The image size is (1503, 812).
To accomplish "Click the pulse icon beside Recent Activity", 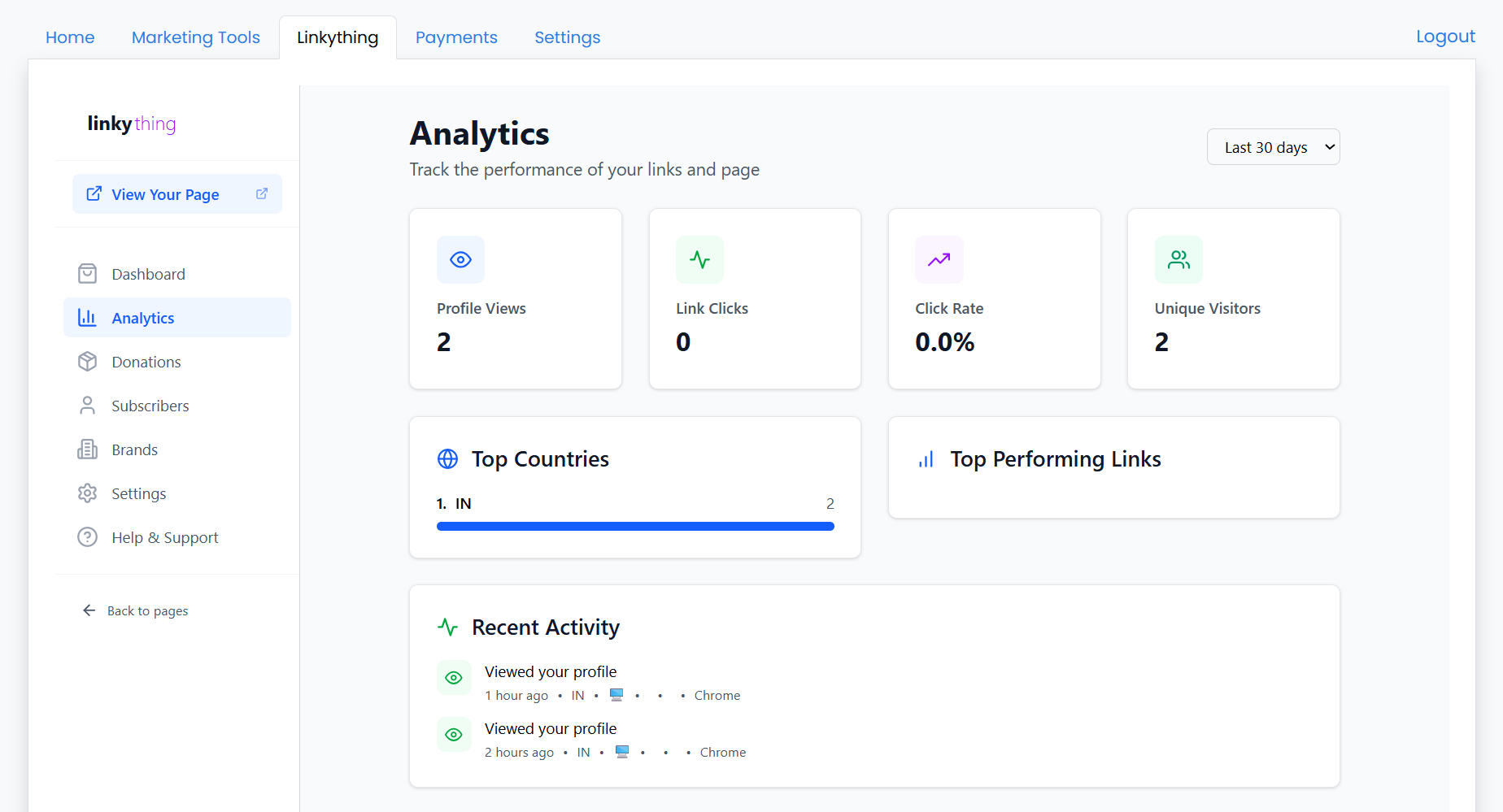I will 447,627.
